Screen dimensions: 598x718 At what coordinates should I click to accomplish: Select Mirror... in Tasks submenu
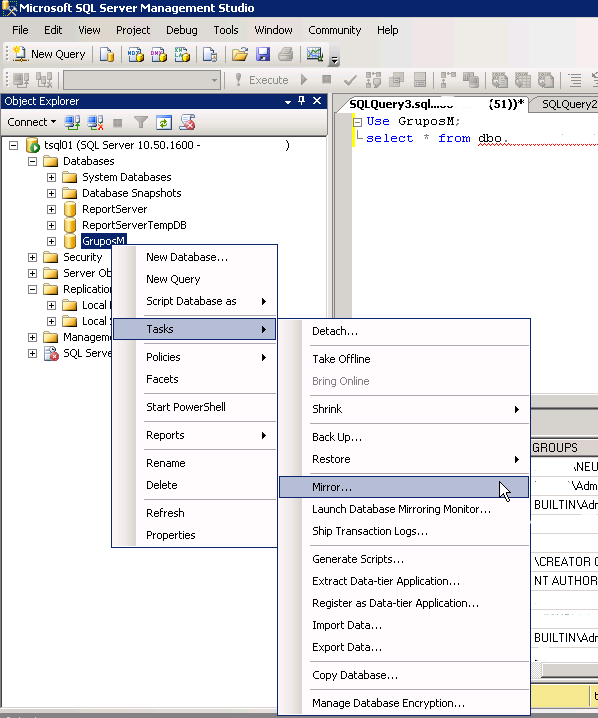[404, 487]
